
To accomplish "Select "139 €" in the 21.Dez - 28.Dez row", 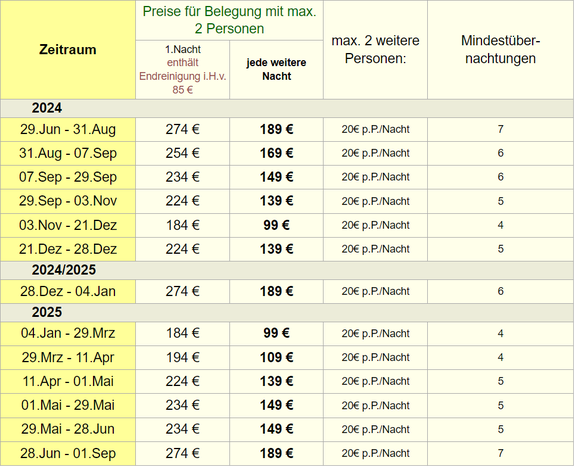I will (x=276, y=249).
